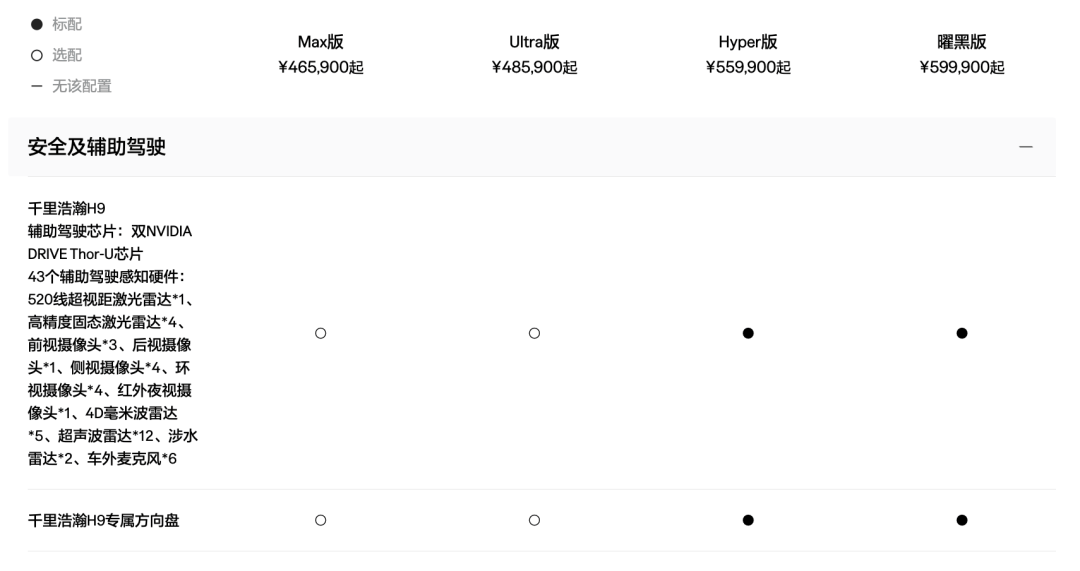Click the Hyper版 dot for 千里浩瀚H9专属方向盘
This screenshot has width=1080, height=571.
[x=748, y=520]
